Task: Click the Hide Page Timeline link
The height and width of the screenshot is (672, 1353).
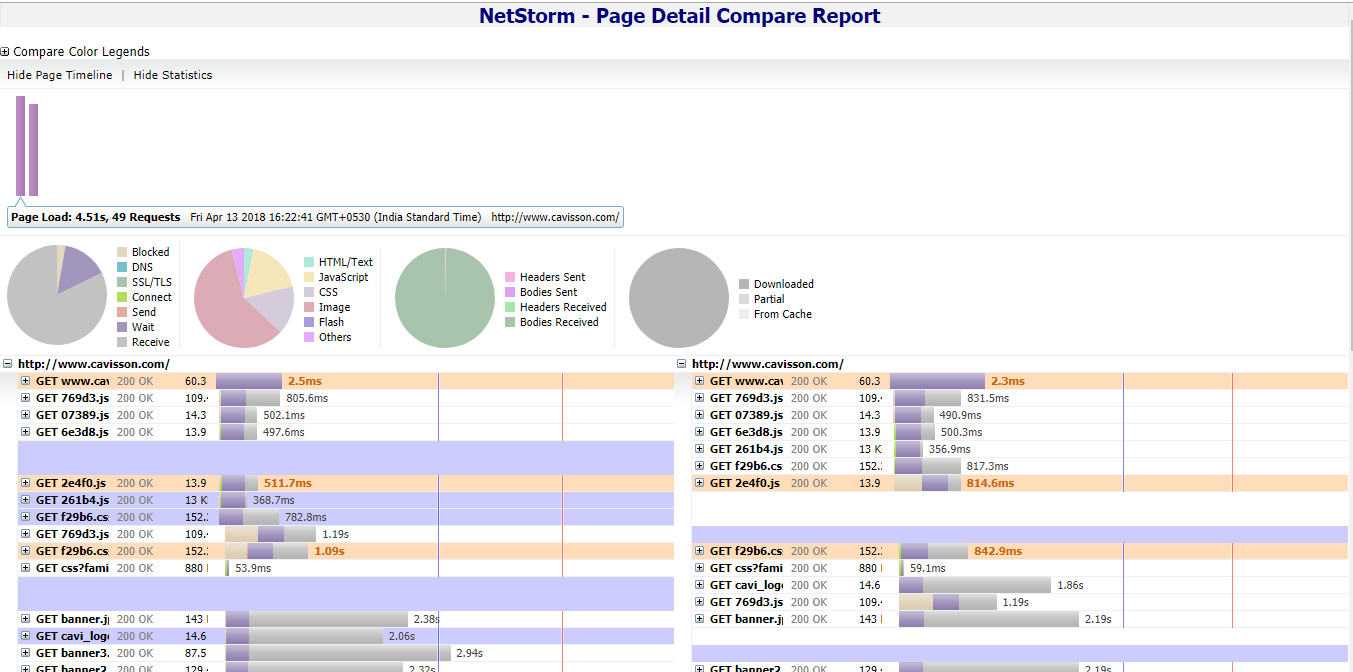Action: tap(60, 75)
